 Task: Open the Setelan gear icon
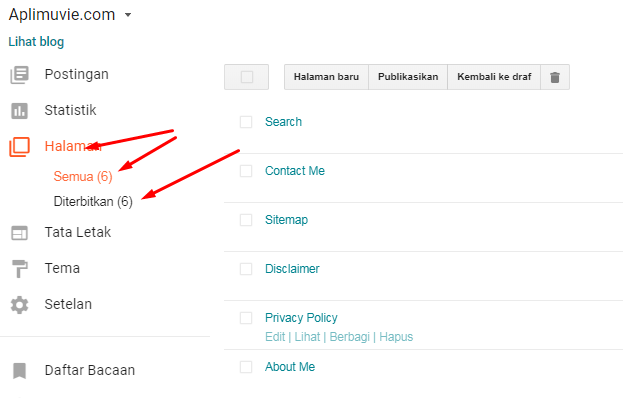[x=19, y=305]
